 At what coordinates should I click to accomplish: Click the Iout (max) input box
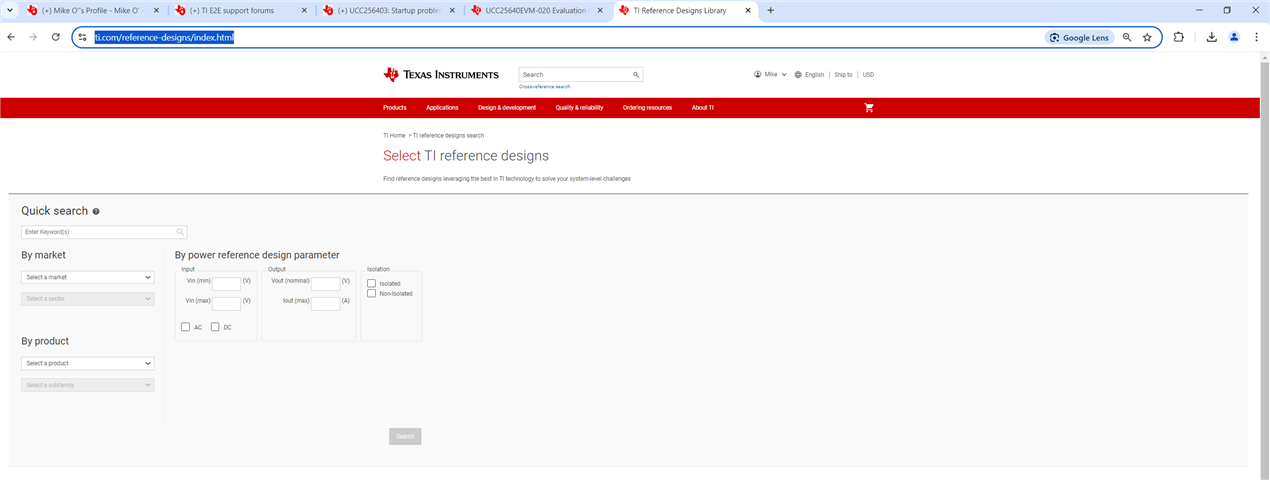325,304
